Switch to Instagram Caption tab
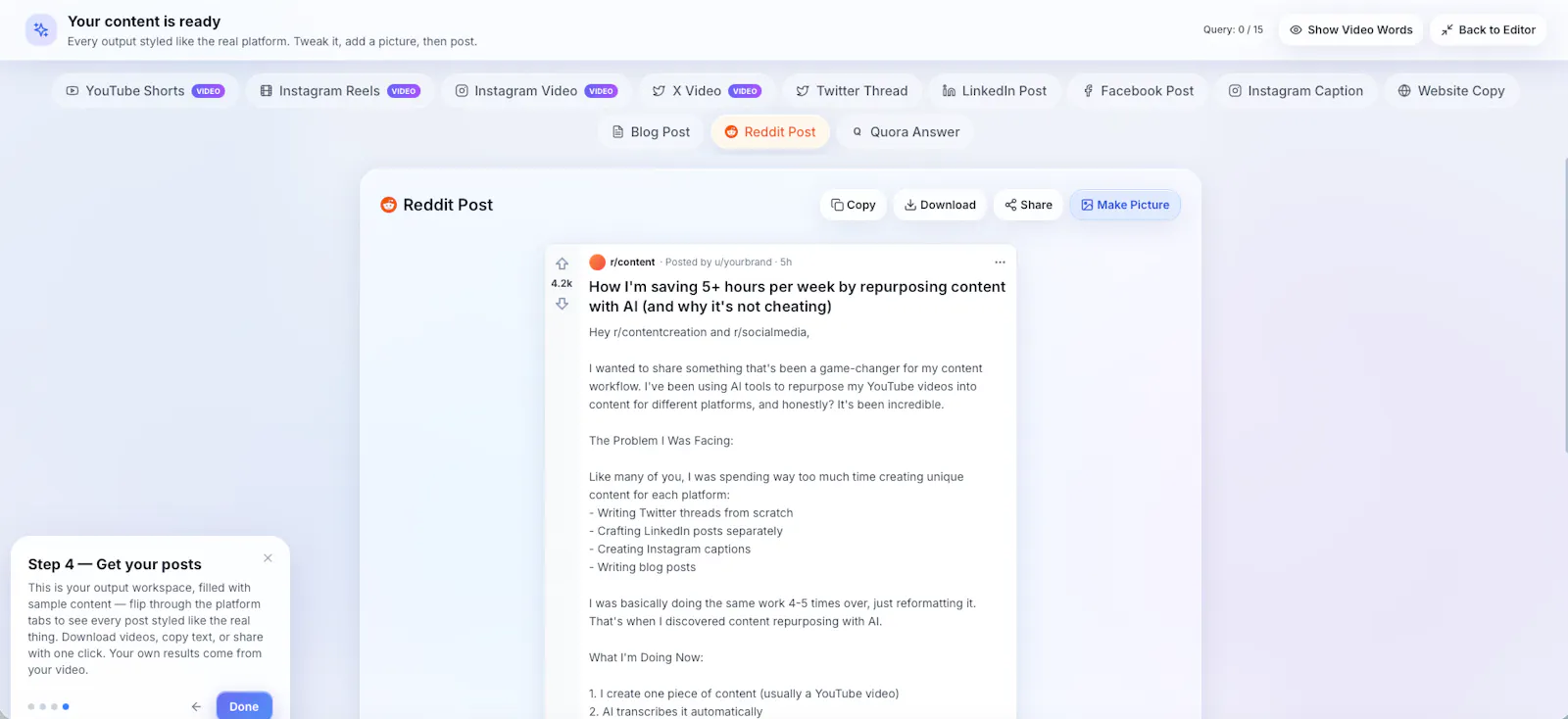Screen dimensions: 1568x719 1296,91
